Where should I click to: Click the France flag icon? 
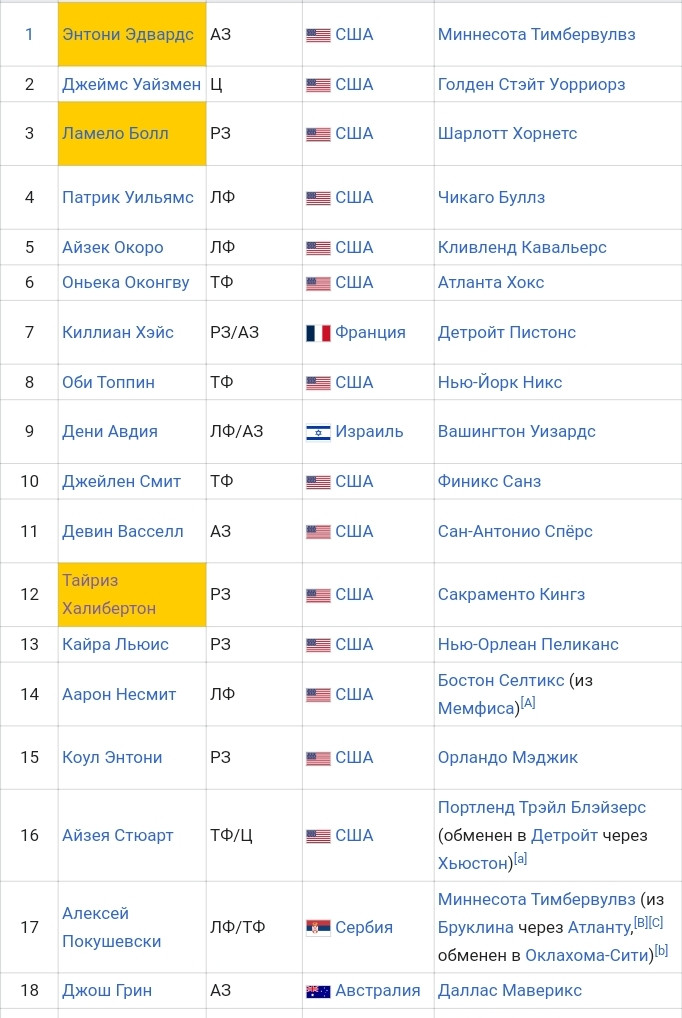(x=318, y=333)
